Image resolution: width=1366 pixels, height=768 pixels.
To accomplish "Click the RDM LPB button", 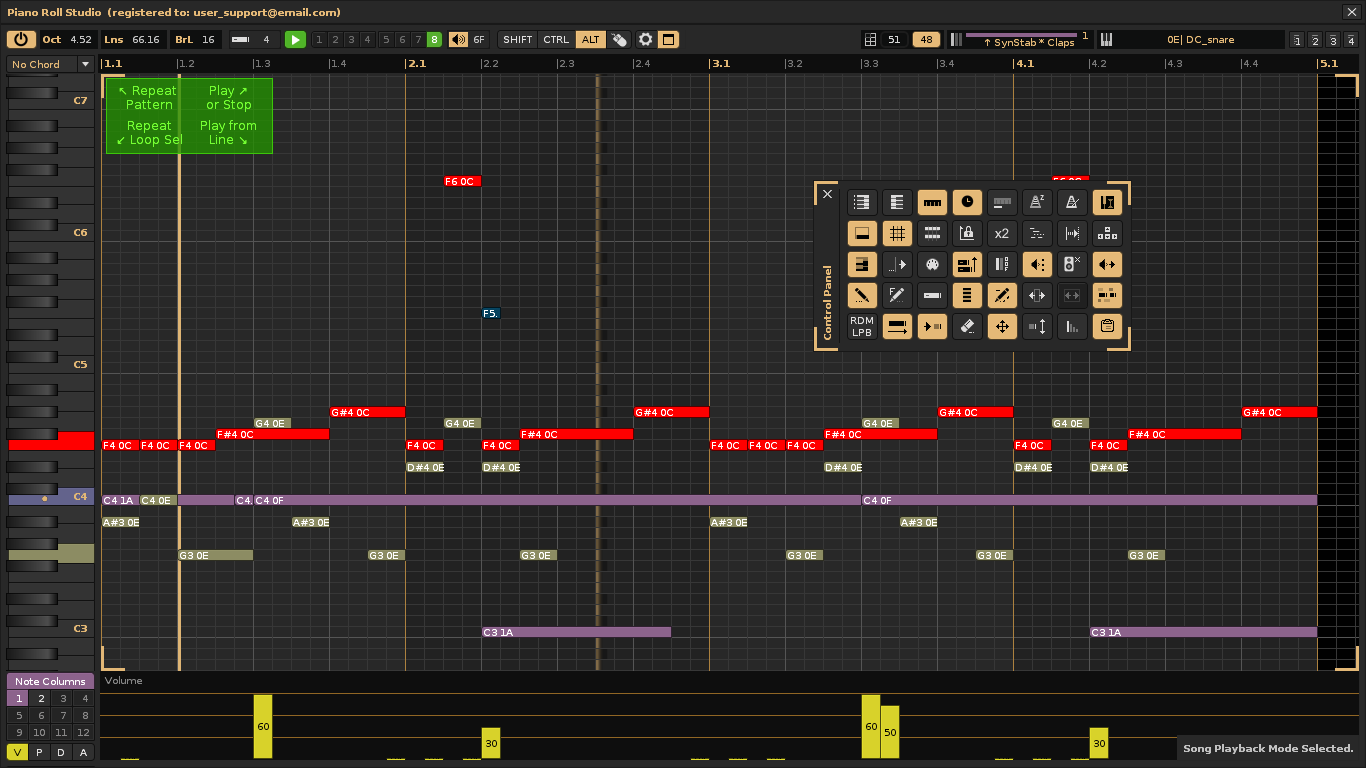I will 862,327.
